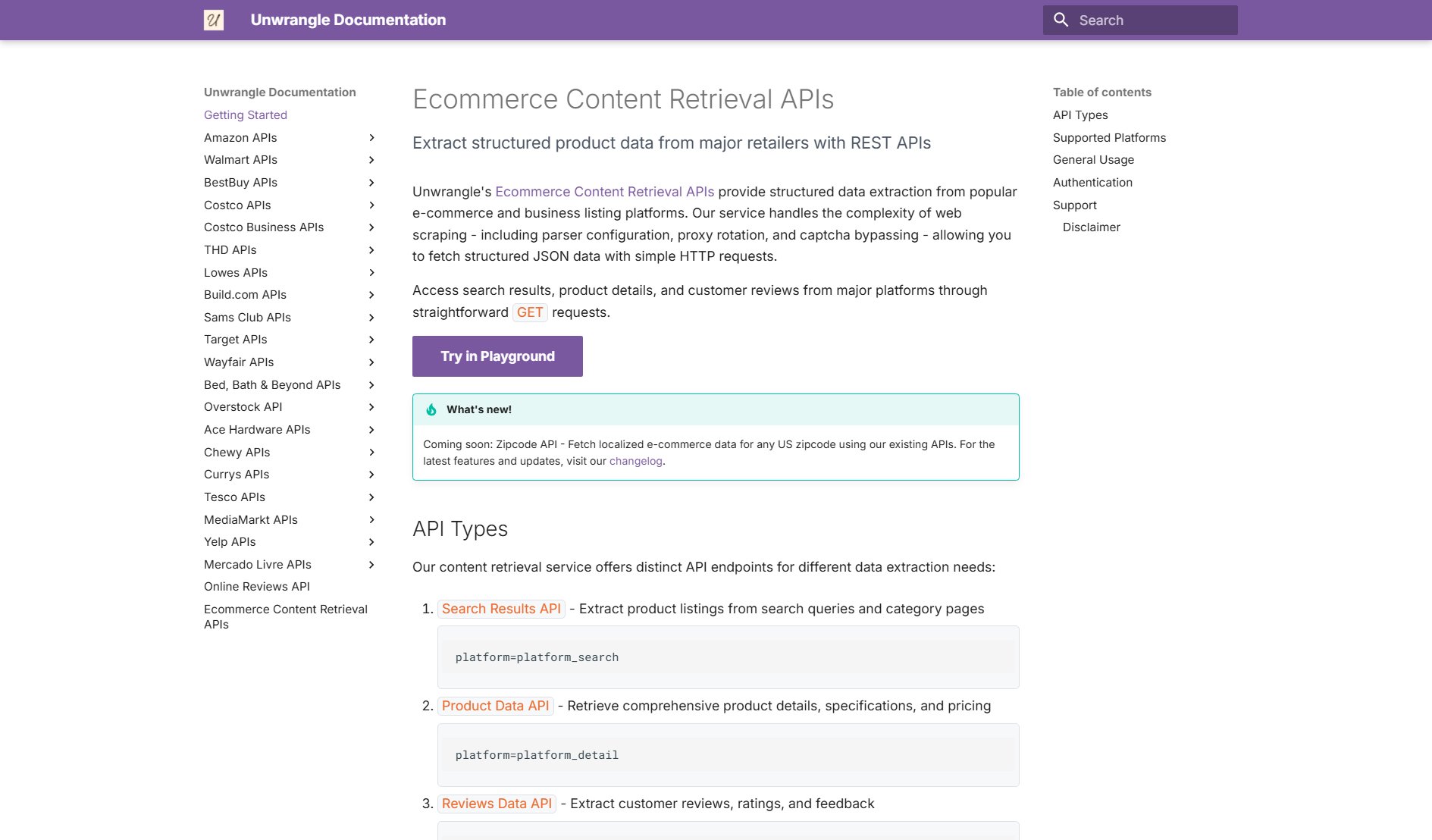Click platform=platform_detail code block
Screen dimensions: 1432x840
728,755
